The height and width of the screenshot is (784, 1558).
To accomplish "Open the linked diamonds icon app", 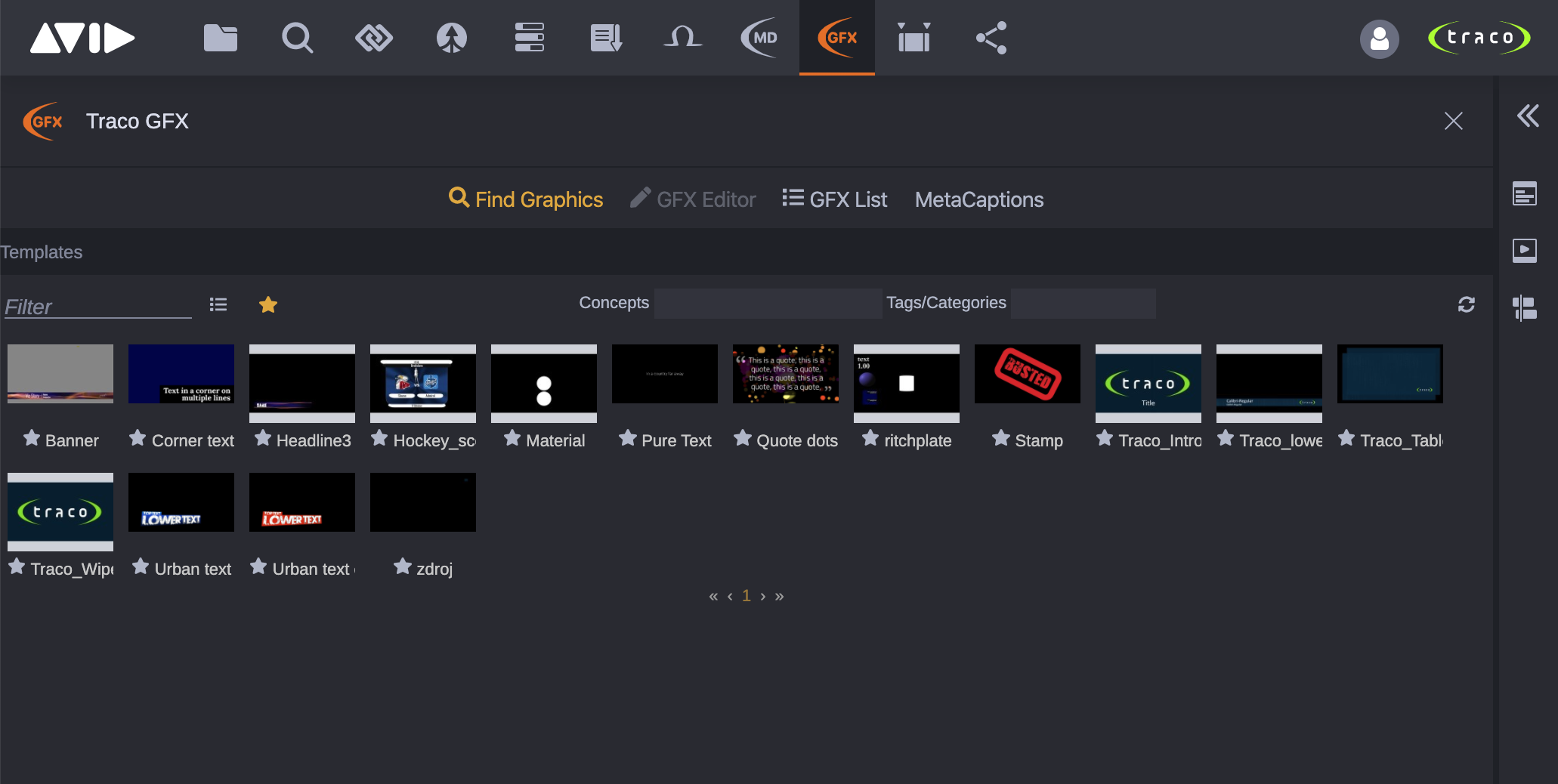I will click(x=374, y=38).
